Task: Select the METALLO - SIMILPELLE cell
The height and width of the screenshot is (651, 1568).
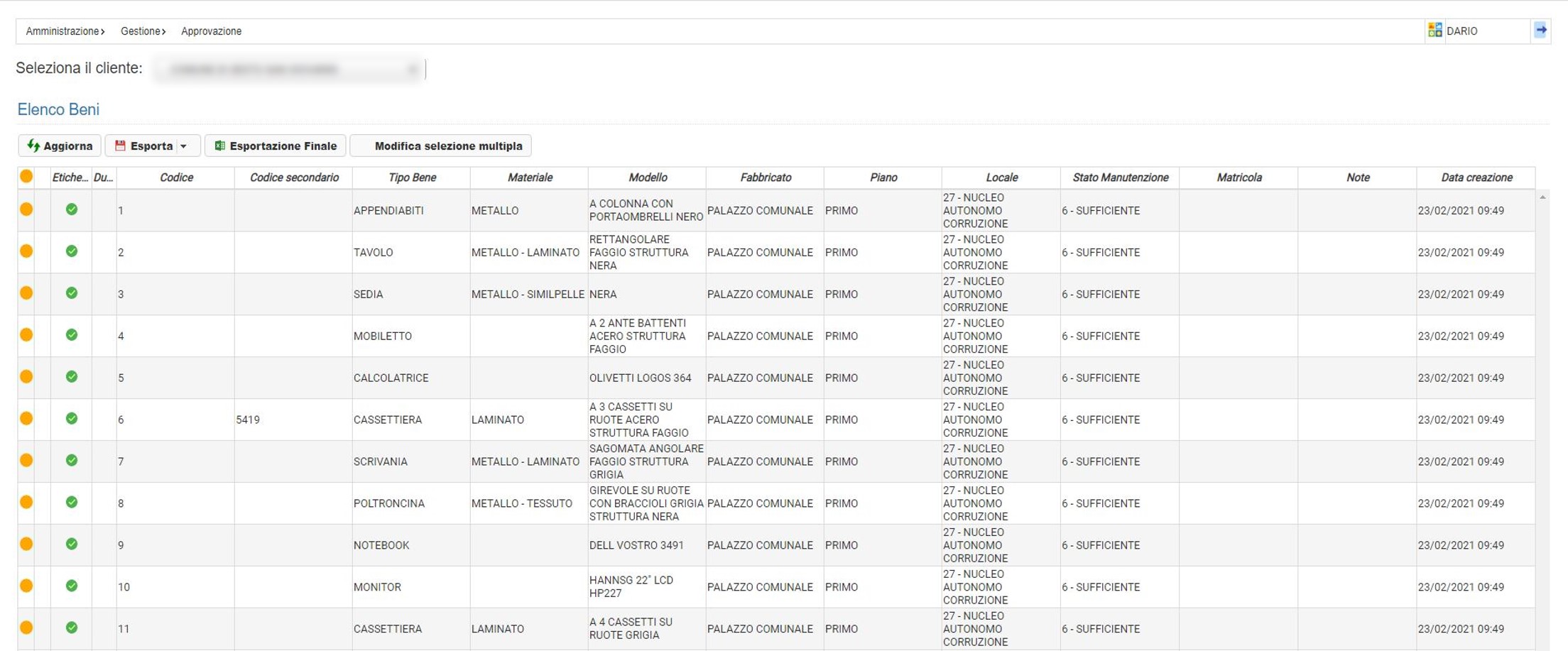Action: (529, 294)
